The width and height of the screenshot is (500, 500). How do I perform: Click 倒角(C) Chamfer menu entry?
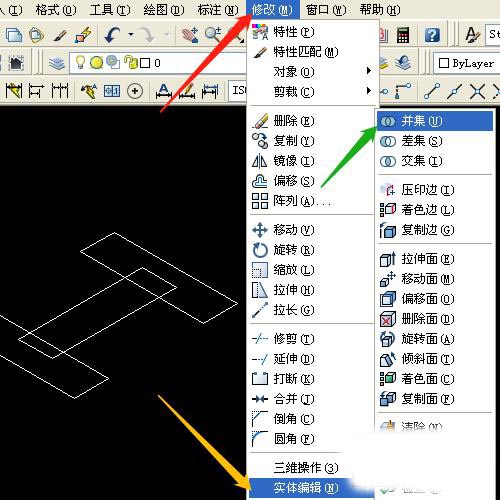312,419
